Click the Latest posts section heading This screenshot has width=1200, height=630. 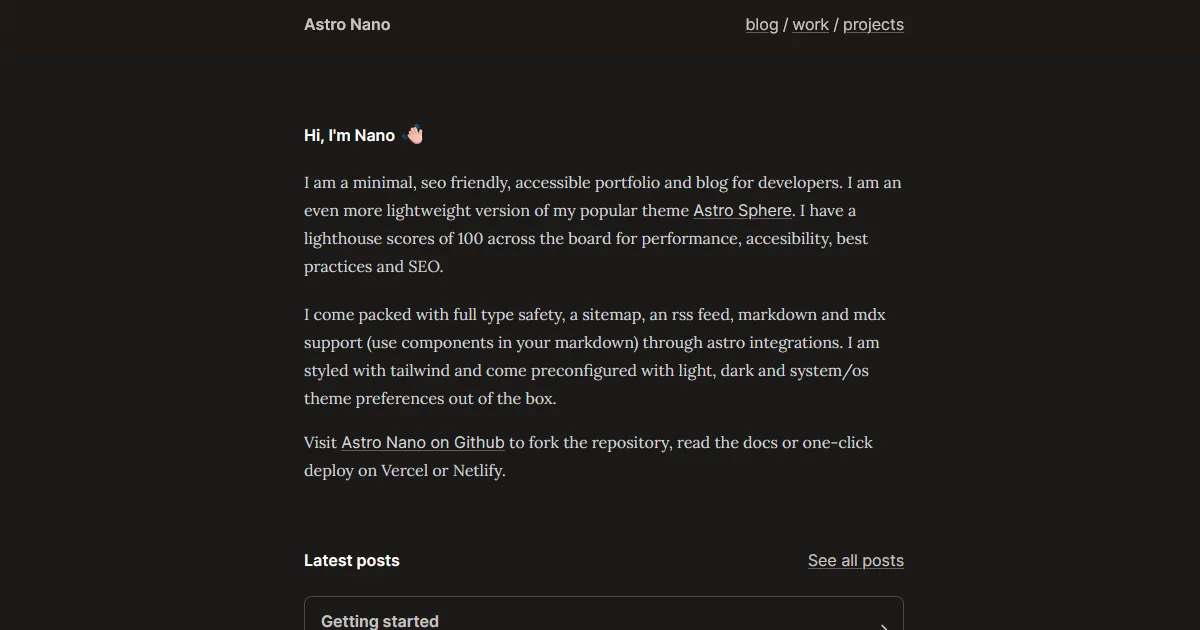point(351,560)
